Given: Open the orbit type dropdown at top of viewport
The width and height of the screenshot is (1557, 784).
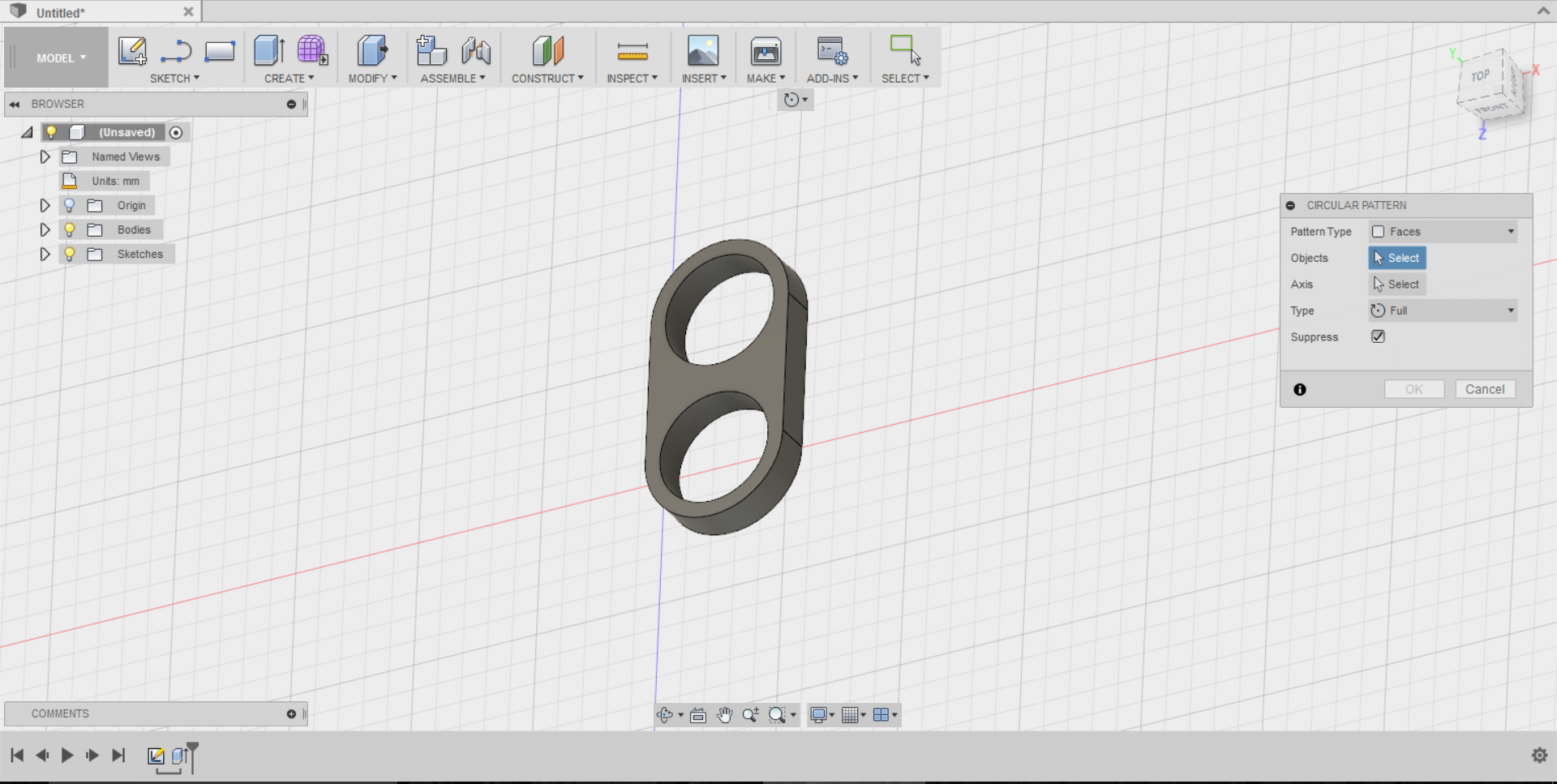Looking at the screenshot, I should point(796,100).
